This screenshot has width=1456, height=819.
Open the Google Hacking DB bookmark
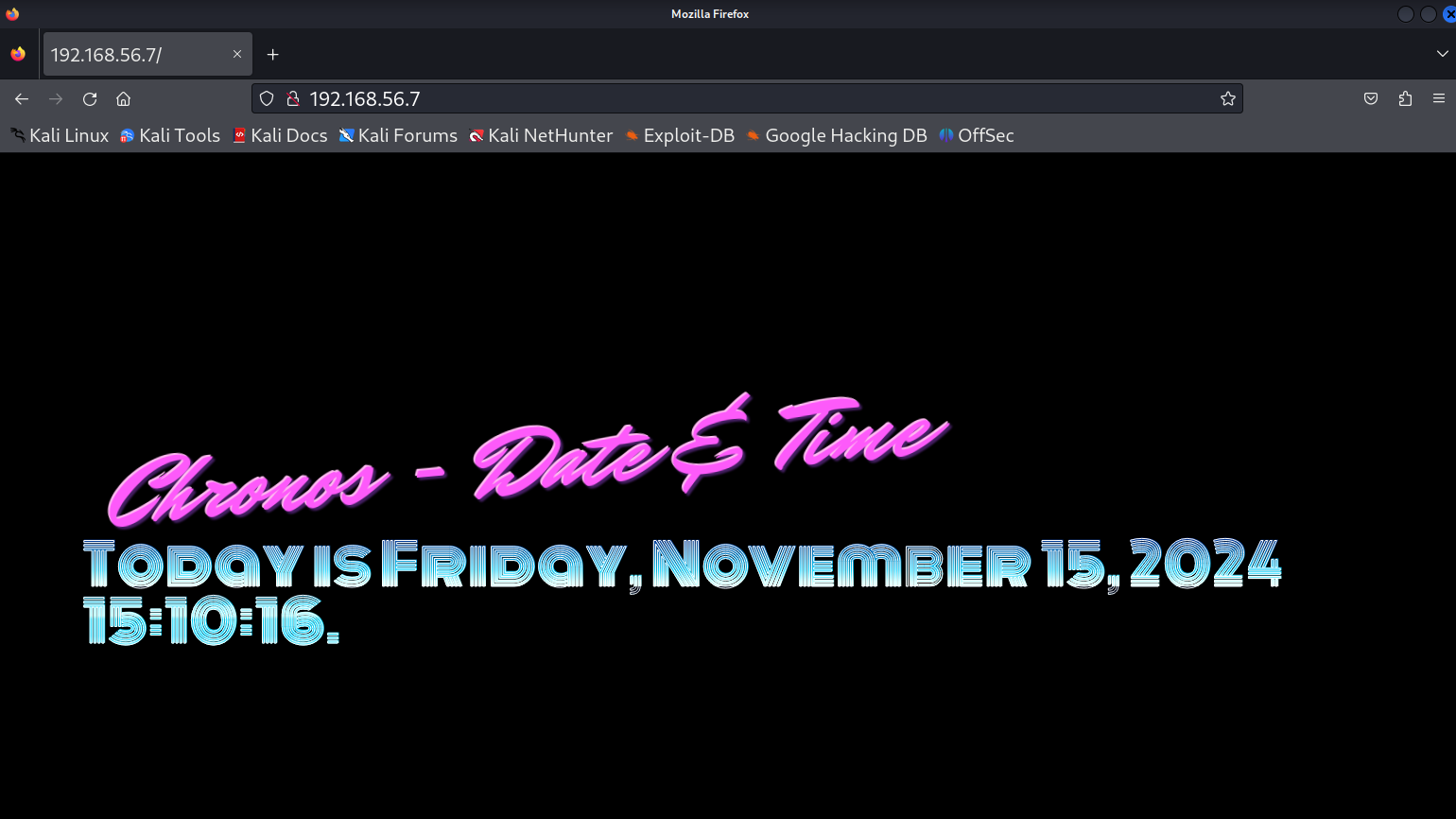pyautogui.click(x=837, y=136)
